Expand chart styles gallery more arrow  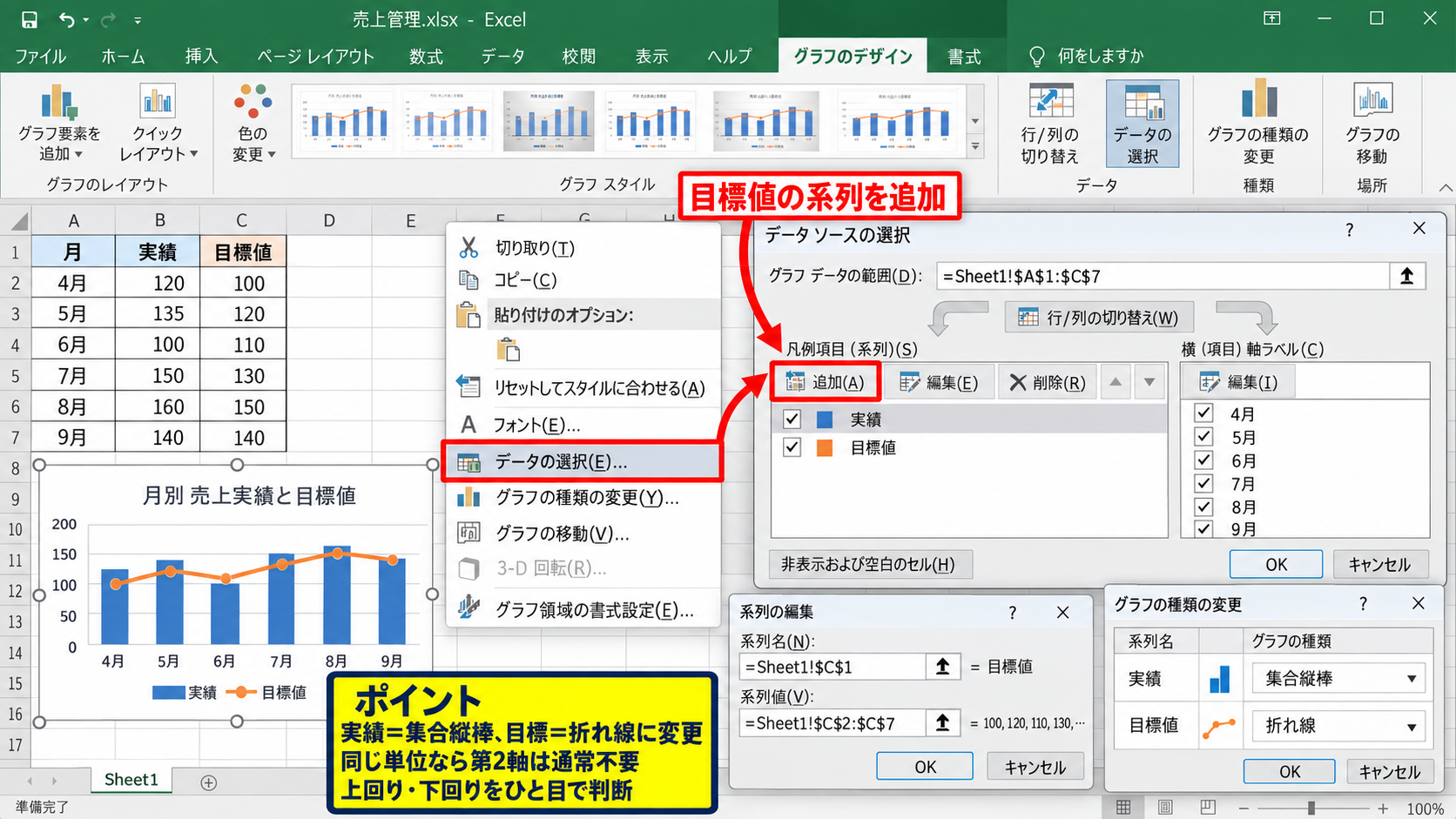click(976, 147)
